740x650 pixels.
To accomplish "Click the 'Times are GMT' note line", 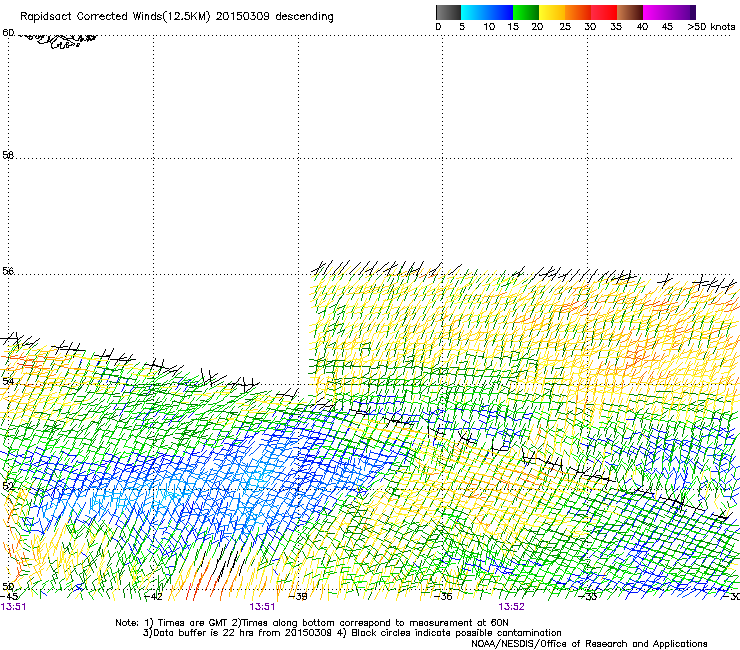I will (x=312, y=623).
